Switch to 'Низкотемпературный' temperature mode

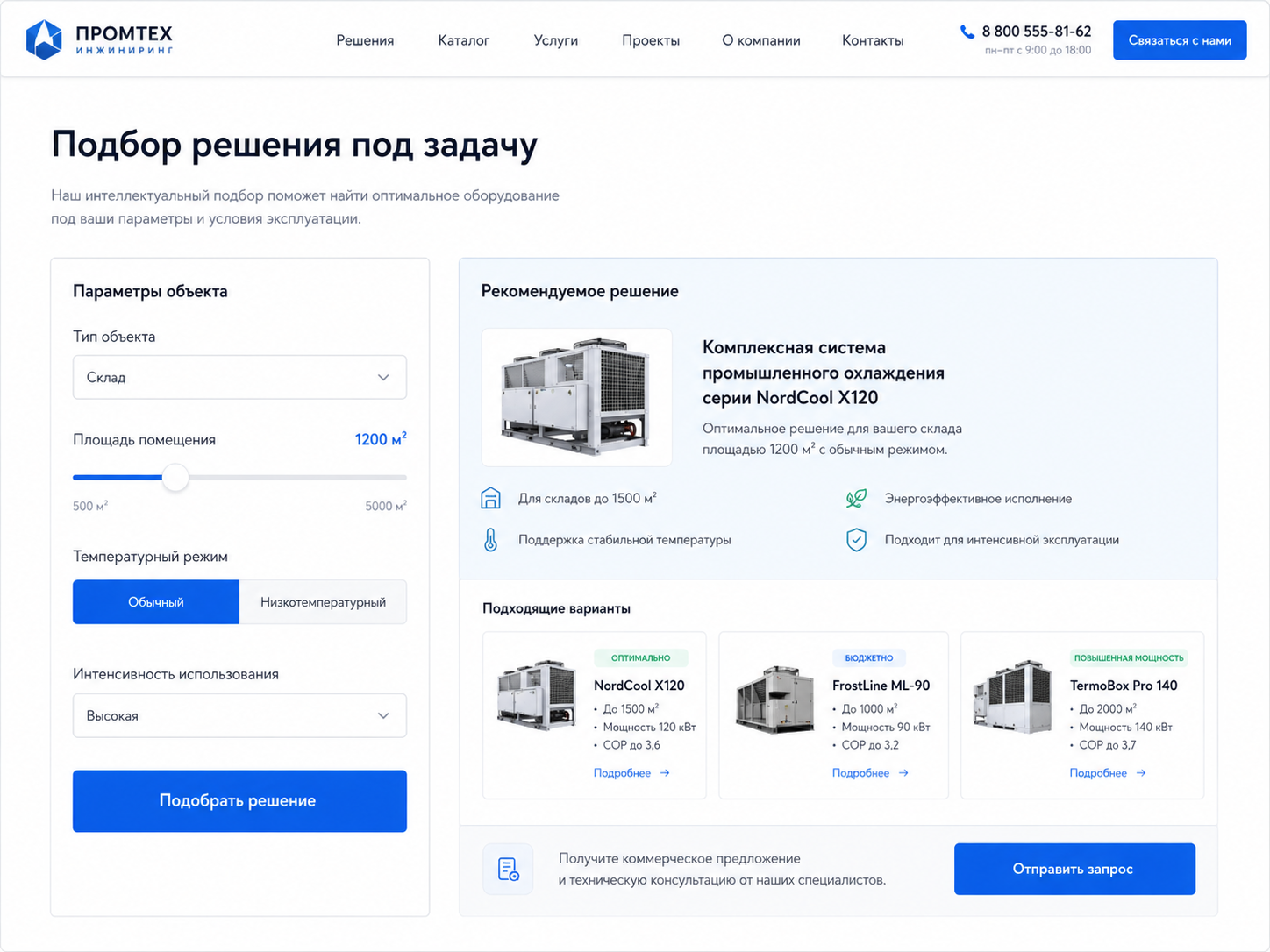323,602
